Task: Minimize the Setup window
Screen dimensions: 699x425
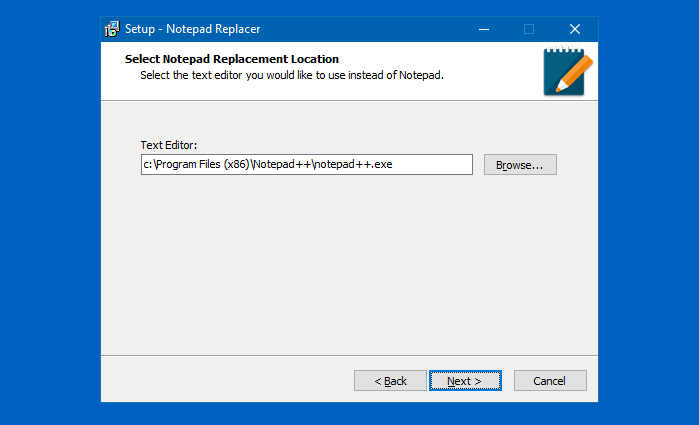Action: pyautogui.click(x=484, y=29)
